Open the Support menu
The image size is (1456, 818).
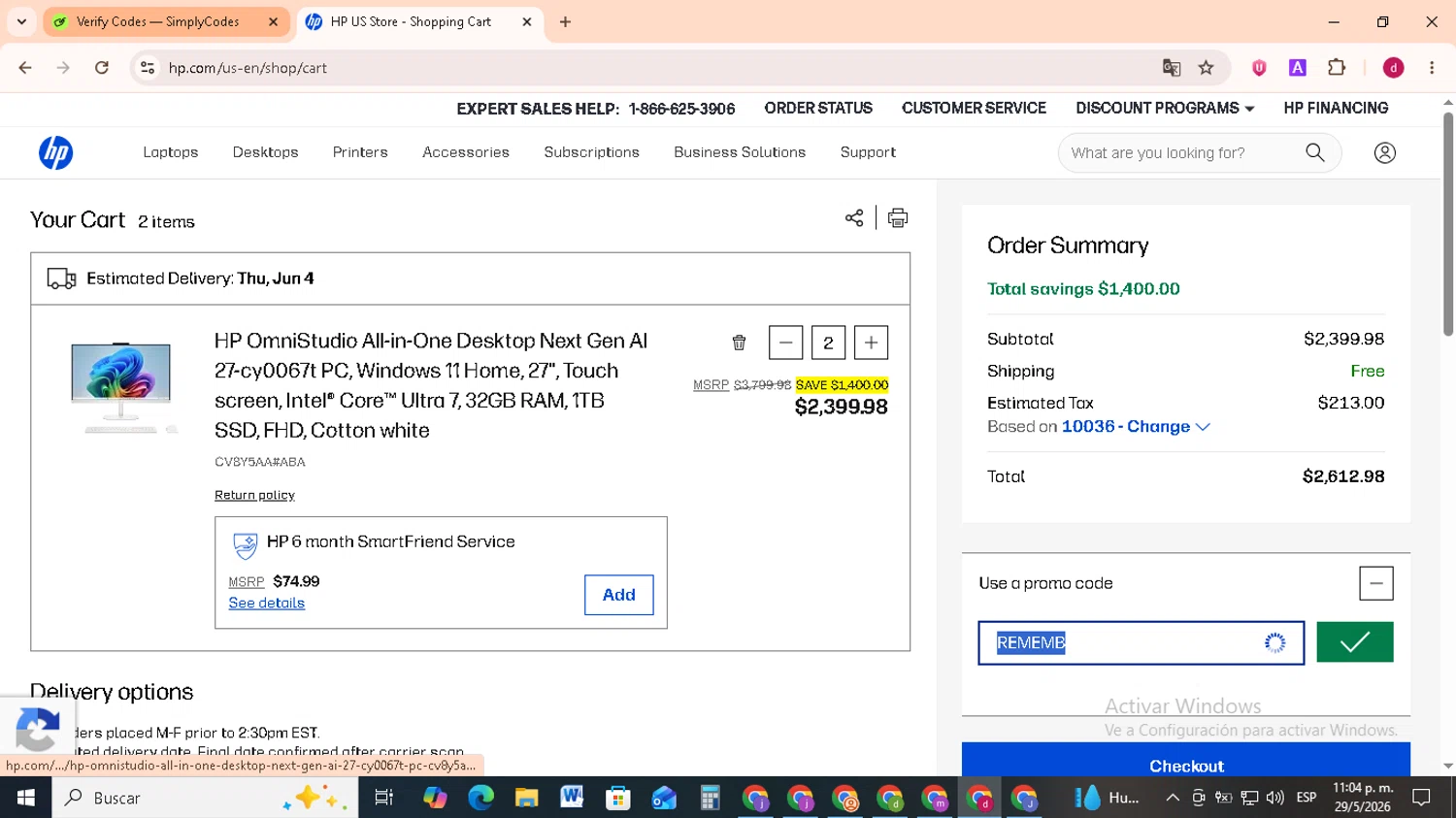pos(868,152)
